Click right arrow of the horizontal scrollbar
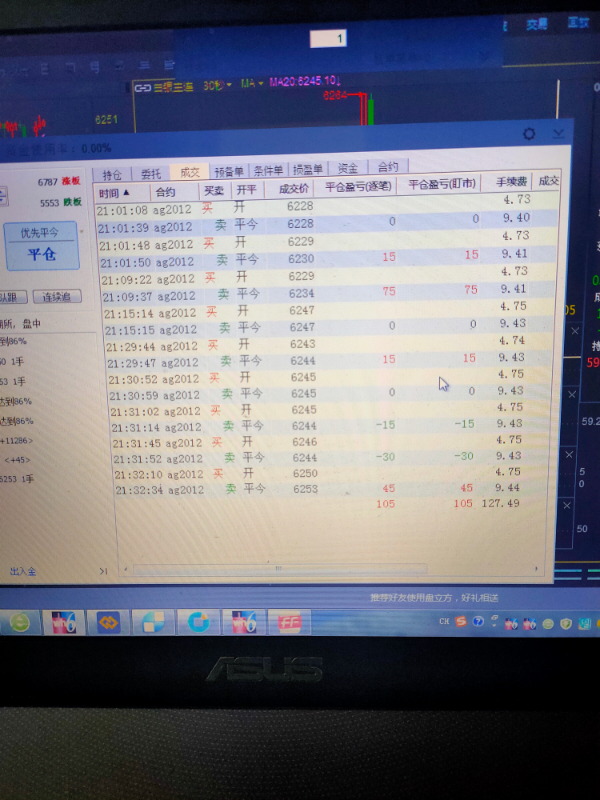Screen dimensions: 600x800 536,568
